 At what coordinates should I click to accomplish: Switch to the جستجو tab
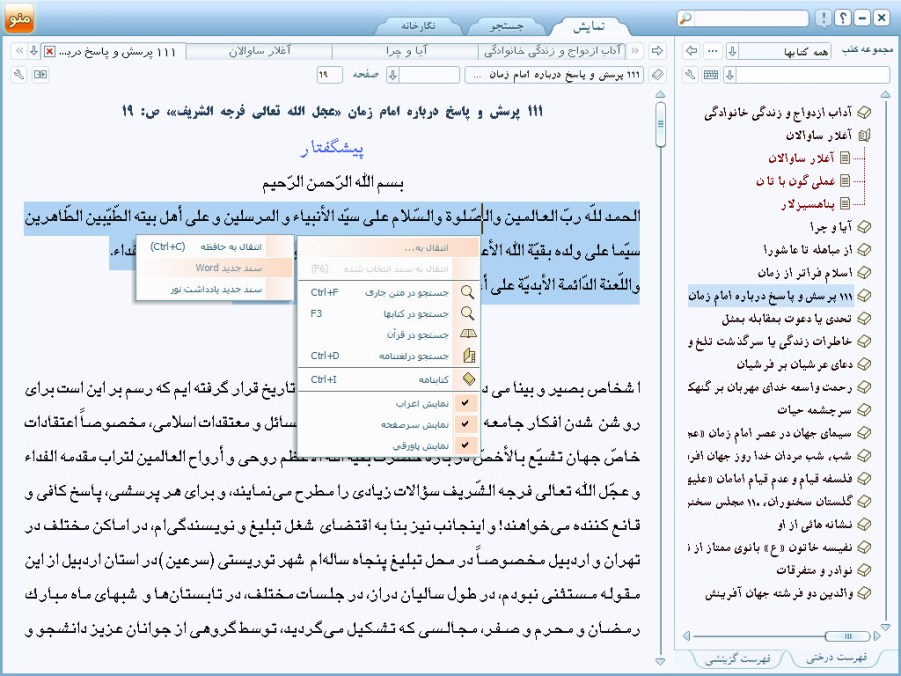coord(506,26)
